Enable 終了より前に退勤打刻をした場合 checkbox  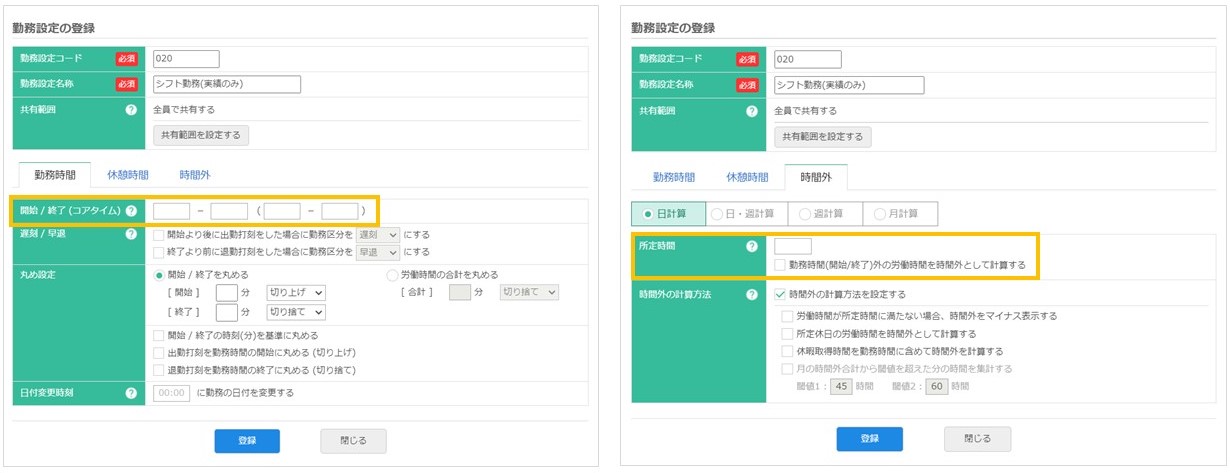[159, 252]
